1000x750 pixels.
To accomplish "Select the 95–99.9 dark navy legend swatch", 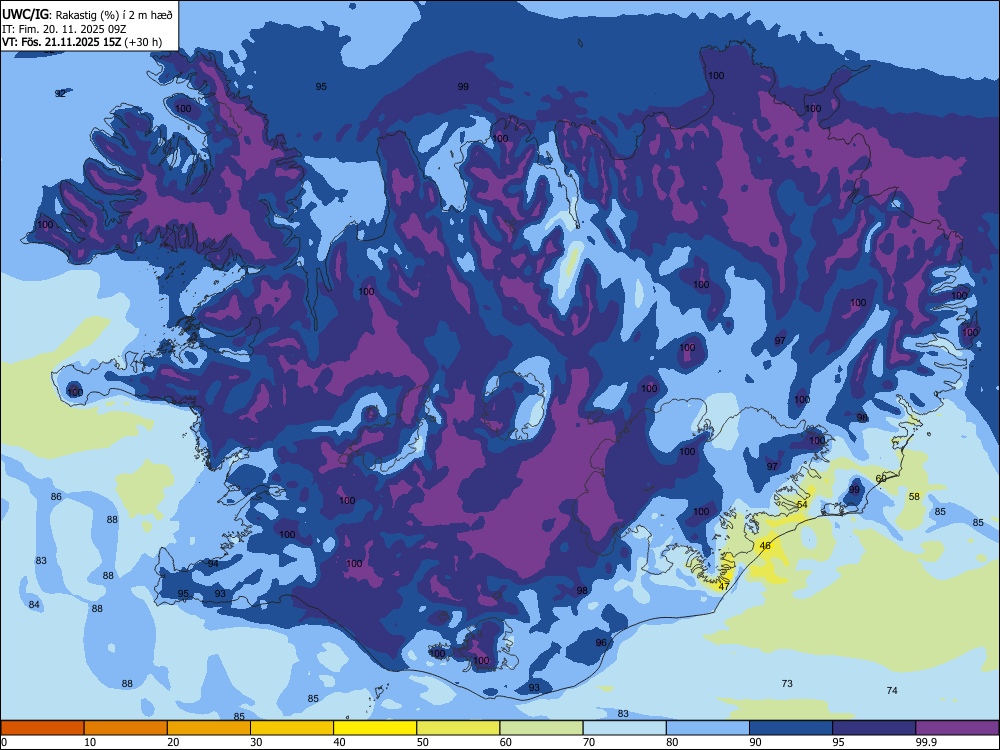I will [874, 728].
